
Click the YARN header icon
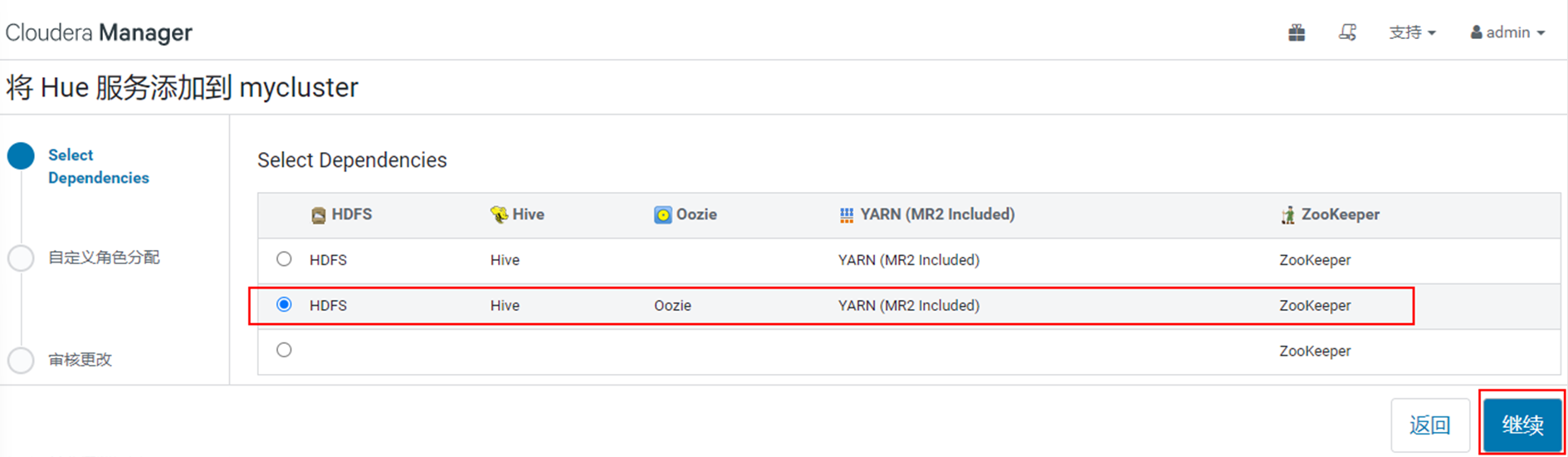(x=847, y=215)
